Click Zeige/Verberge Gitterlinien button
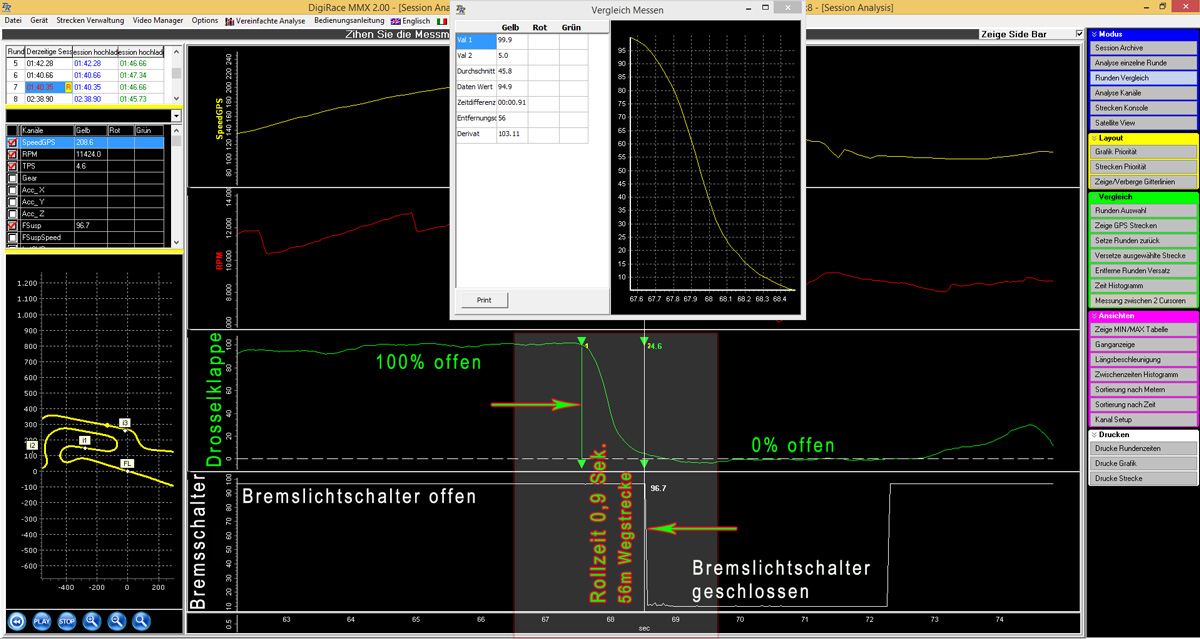Image resolution: width=1200 pixels, height=639 pixels. pos(1143,182)
